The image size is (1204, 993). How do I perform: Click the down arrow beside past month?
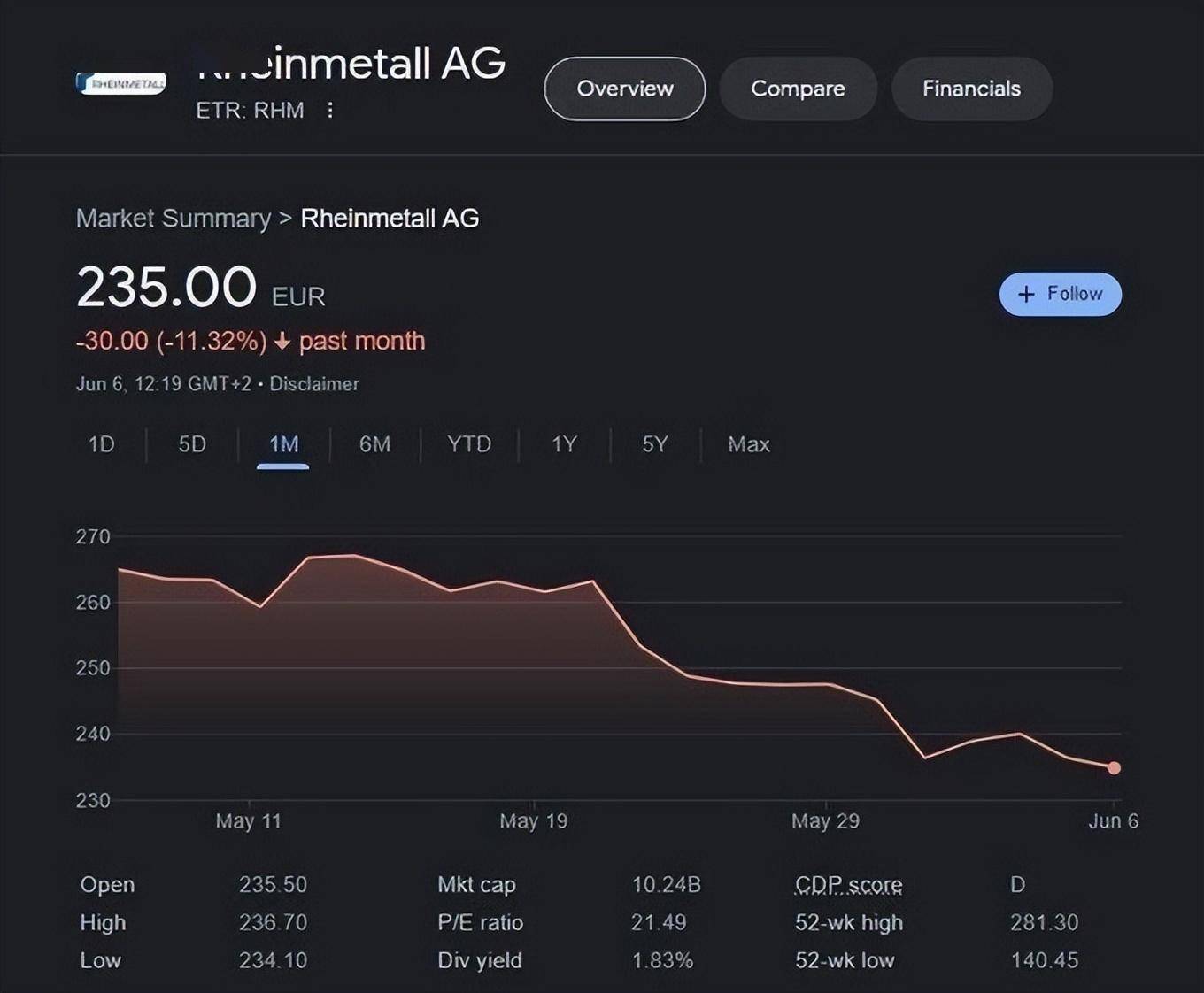282,342
